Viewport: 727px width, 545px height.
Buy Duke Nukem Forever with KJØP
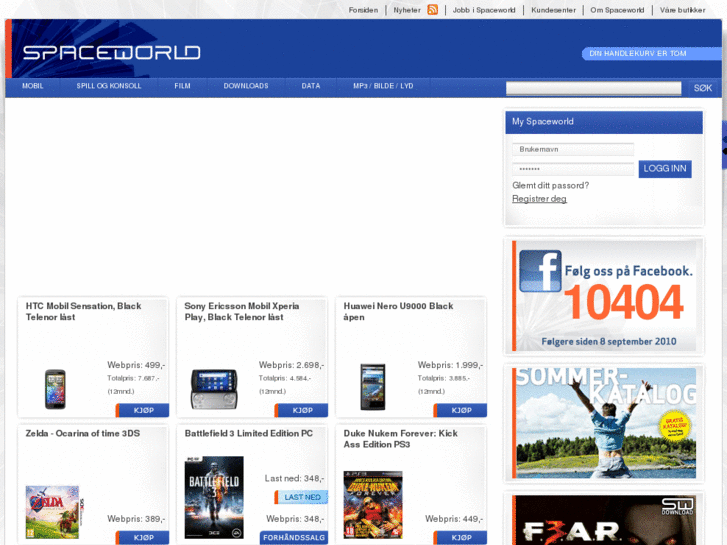(x=460, y=538)
